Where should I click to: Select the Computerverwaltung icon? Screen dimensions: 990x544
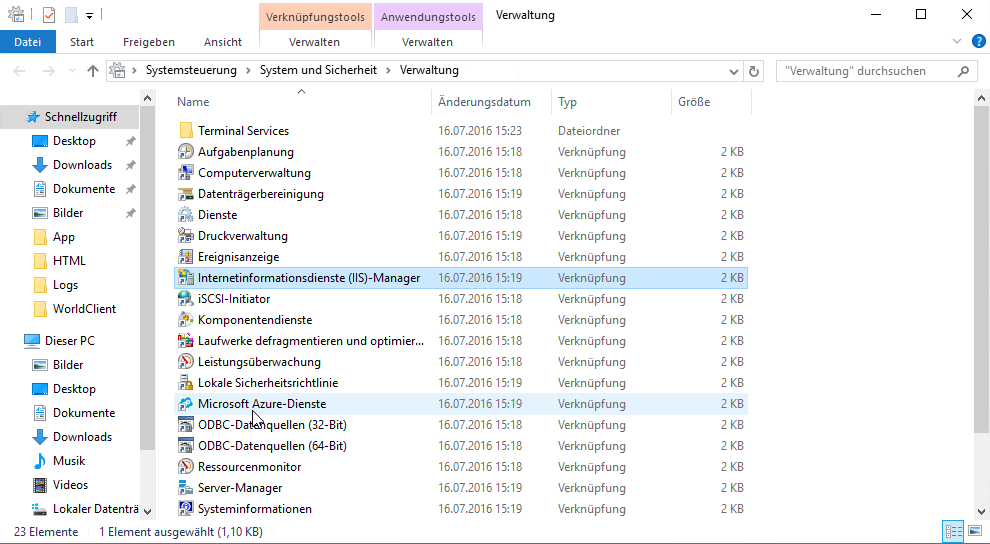click(x=185, y=173)
